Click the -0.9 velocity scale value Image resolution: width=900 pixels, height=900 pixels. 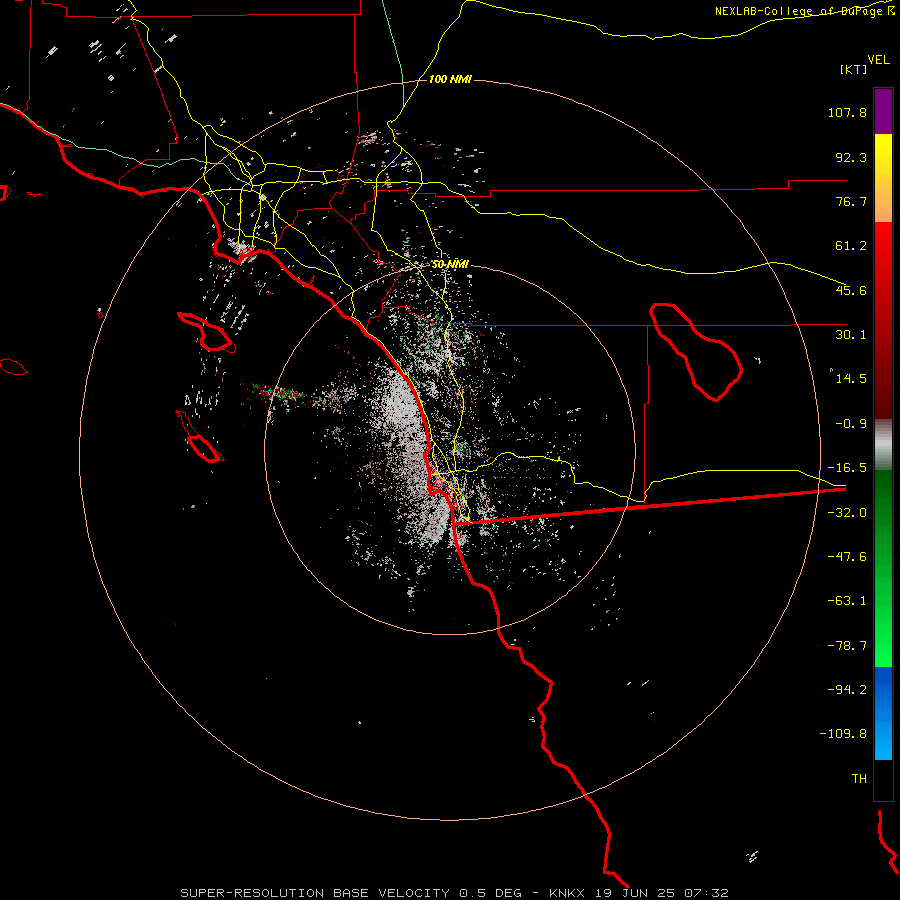point(851,424)
